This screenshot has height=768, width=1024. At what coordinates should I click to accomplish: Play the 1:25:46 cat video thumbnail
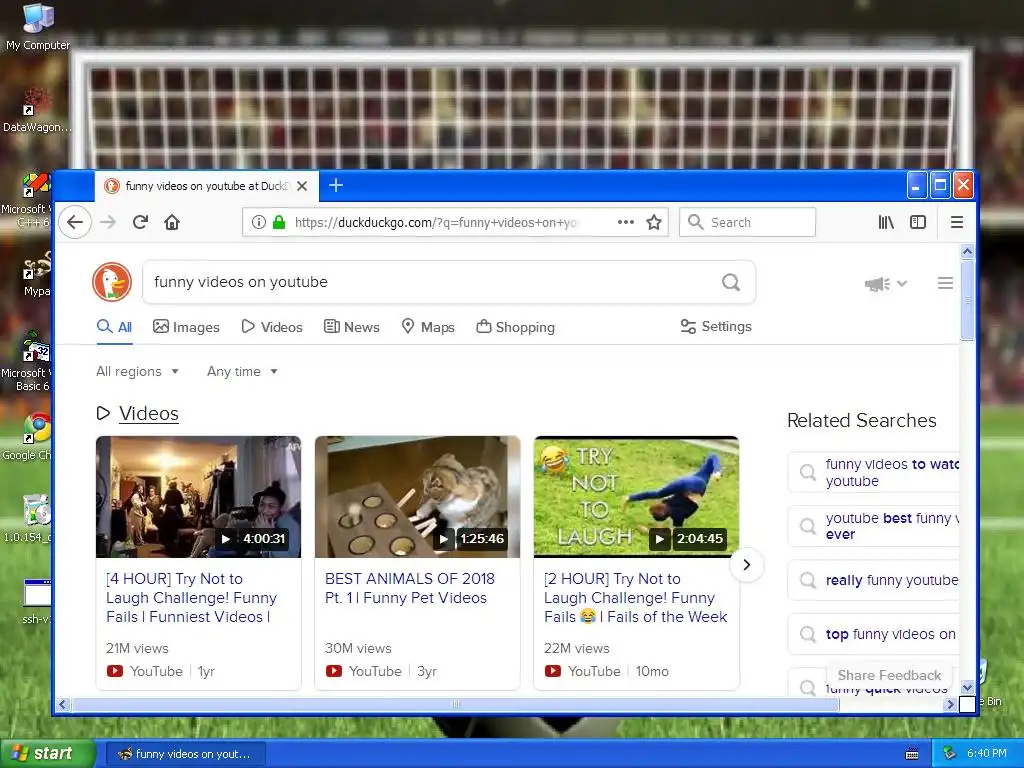[417, 497]
